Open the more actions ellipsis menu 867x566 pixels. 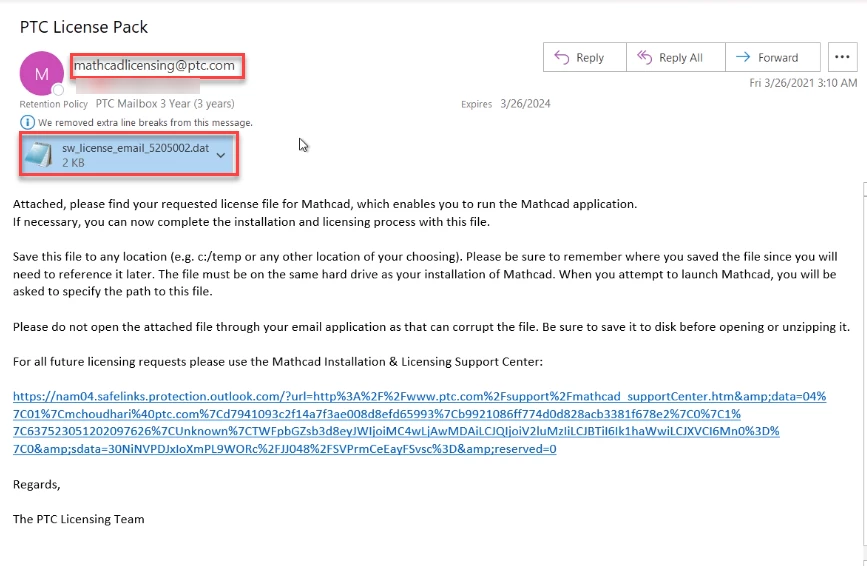click(842, 57)
